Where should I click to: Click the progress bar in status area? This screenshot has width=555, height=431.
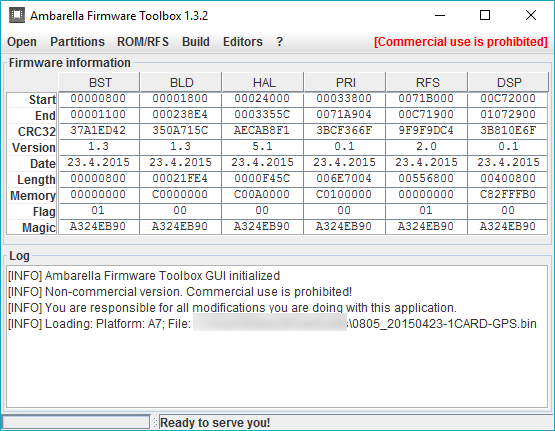[x=76, y=422]
